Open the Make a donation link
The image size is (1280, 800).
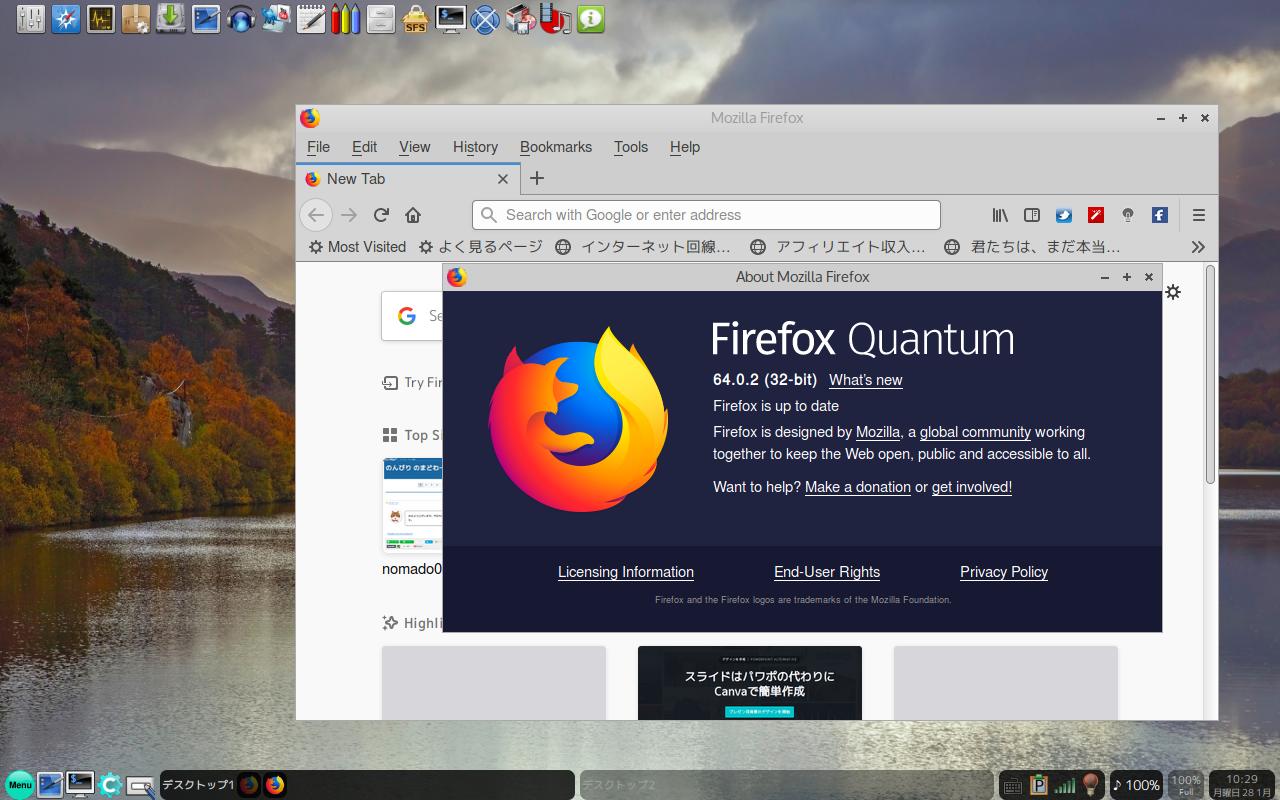pyautogui.click(x=857, y=487)
